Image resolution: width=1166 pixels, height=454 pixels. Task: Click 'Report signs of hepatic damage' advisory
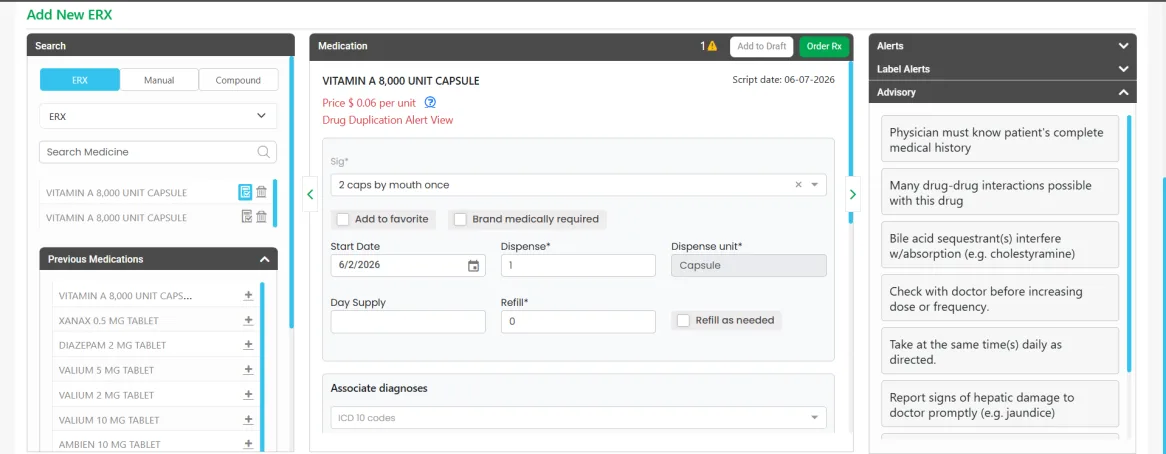pyautogui.click(x=999, y=403)
